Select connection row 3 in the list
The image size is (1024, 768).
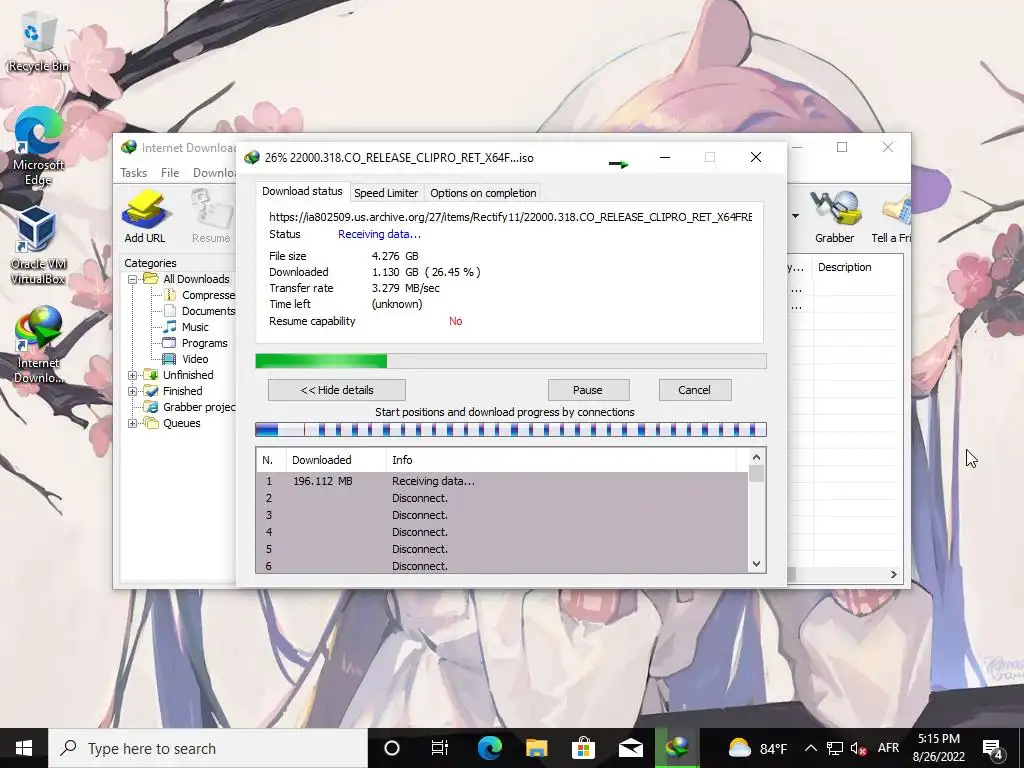pyautogui.click(x=502, y=515)
